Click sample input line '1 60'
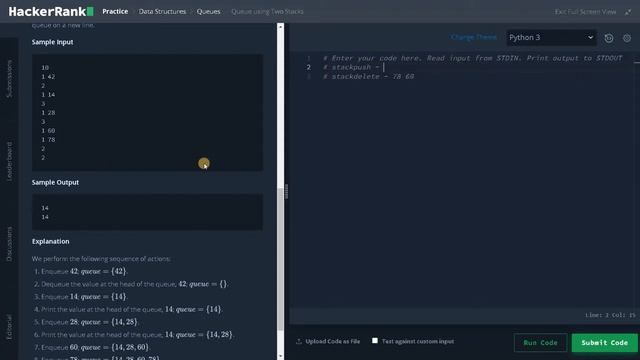The image size is (640, 360). (48, 131)
